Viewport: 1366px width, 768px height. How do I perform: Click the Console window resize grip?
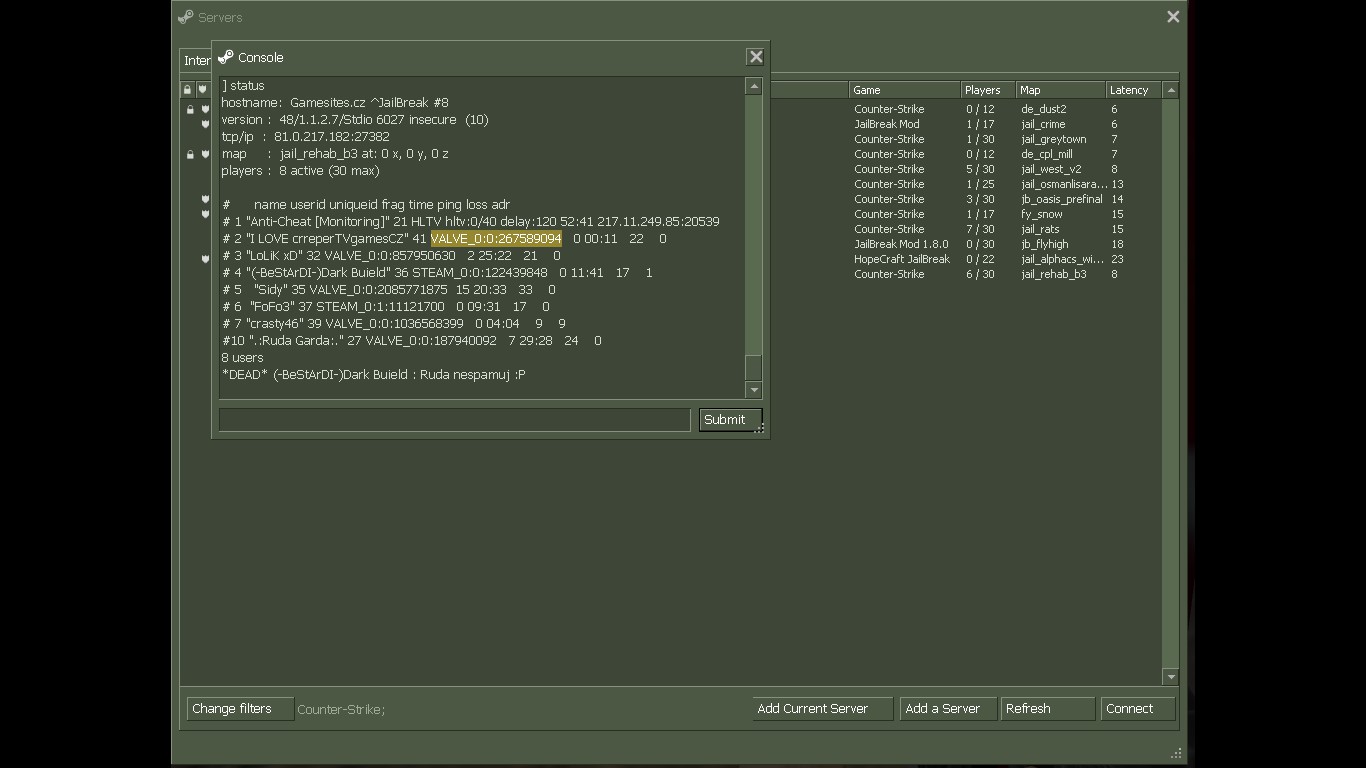tap(760, 428)
